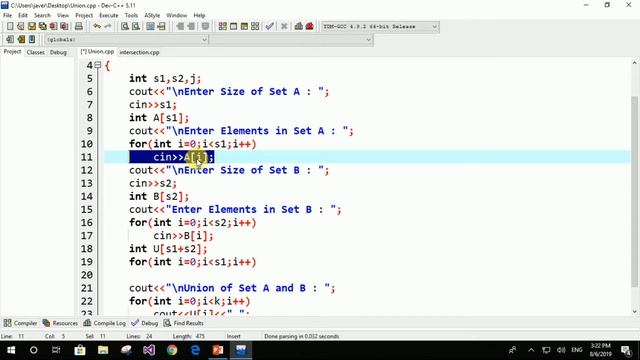This screenshot has height=360, width=640.
Task: Click the 'Done parsing in 0.032 seconds' status
Action: [302, 336]
